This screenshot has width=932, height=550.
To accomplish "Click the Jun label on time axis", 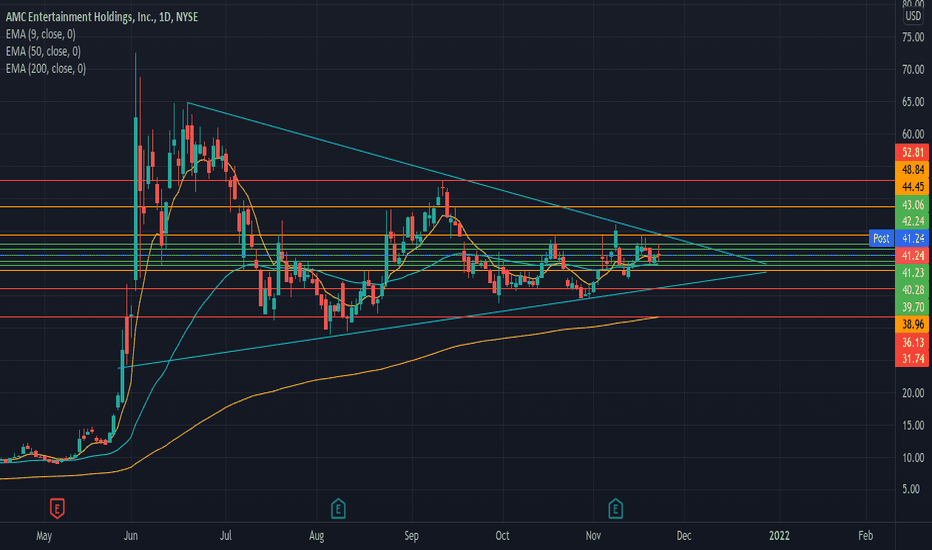I will point(131,536).
